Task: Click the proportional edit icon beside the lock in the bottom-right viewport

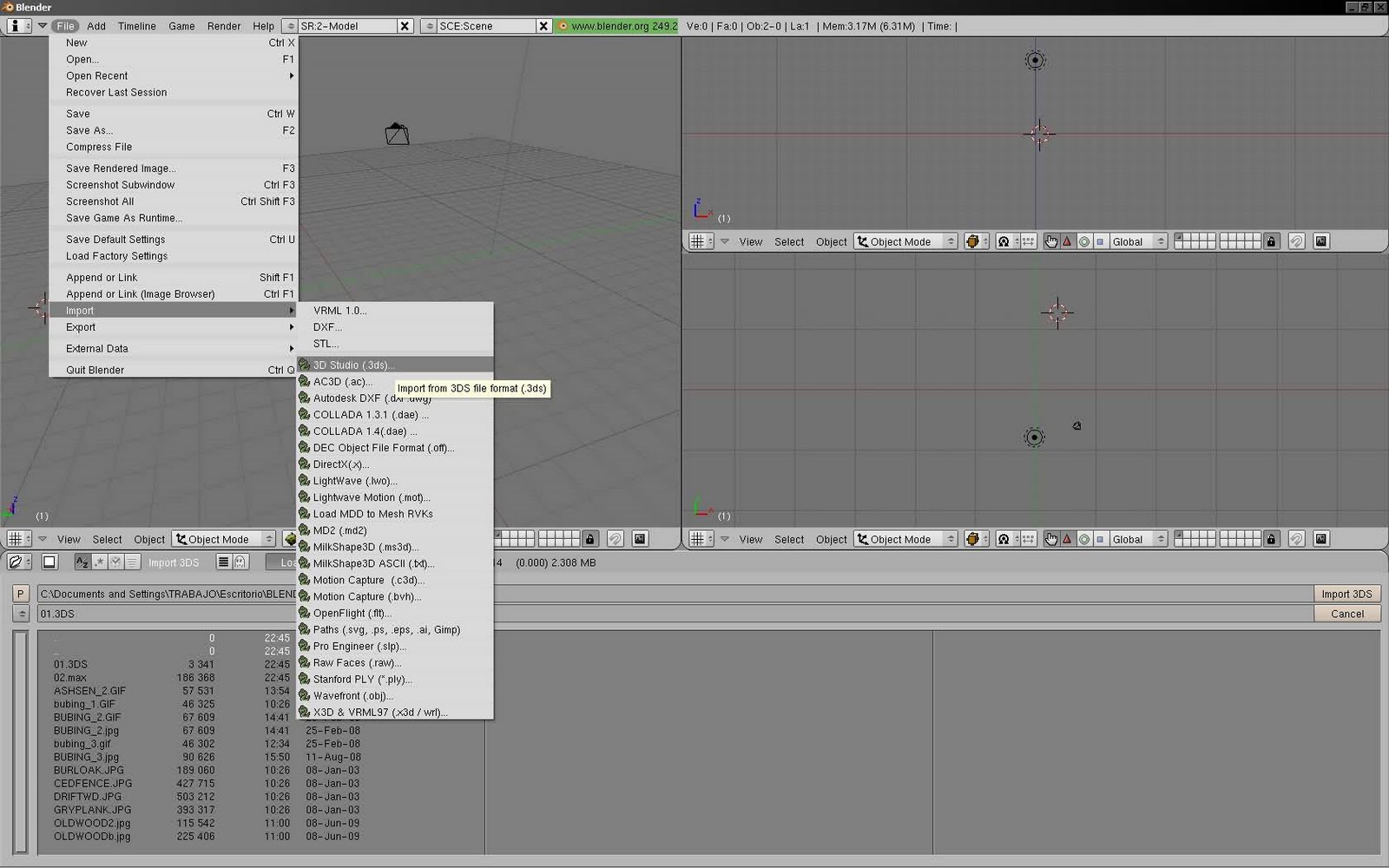Action: point(1297,540)
